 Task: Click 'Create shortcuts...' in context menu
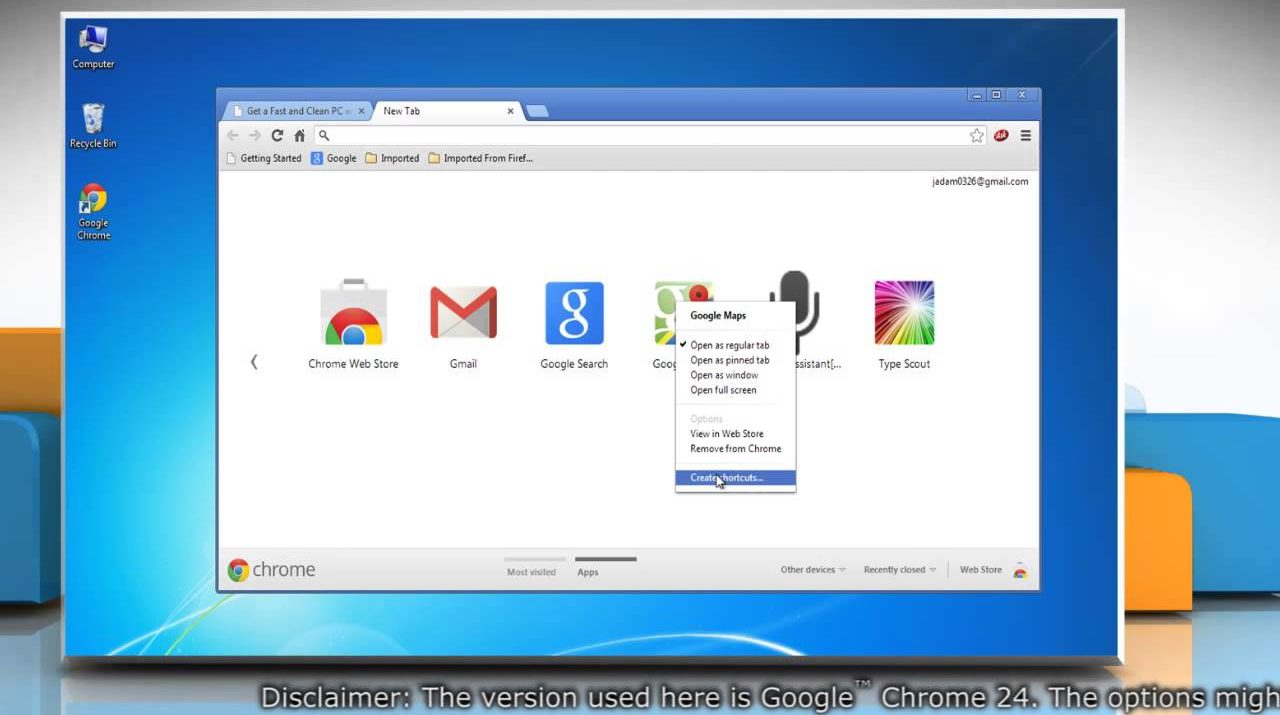click(727, 478)
